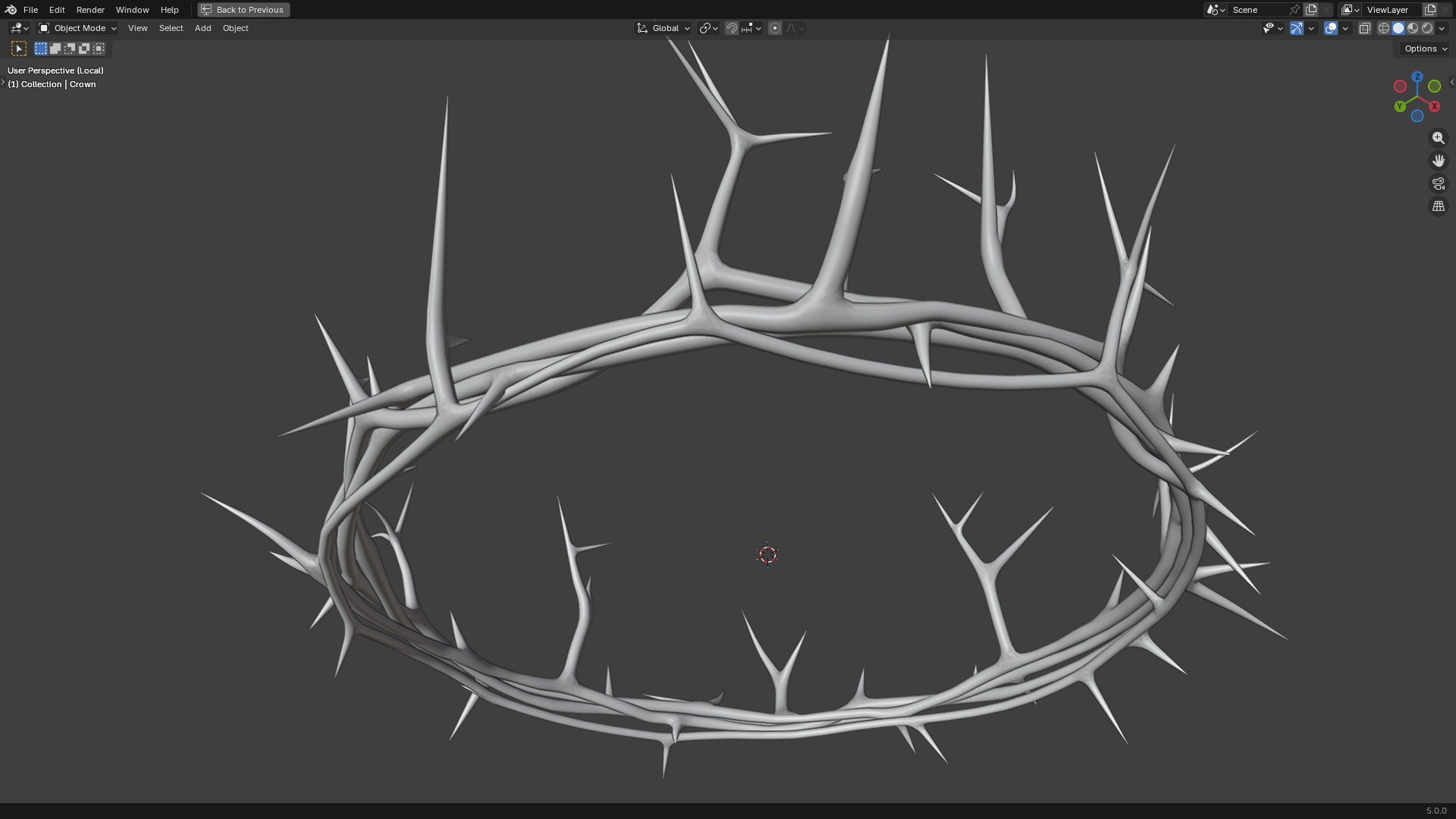This screenshot has height=819, width=1456.
Task: Click the 3D cursor in viewport
Action: pos(767,555)
